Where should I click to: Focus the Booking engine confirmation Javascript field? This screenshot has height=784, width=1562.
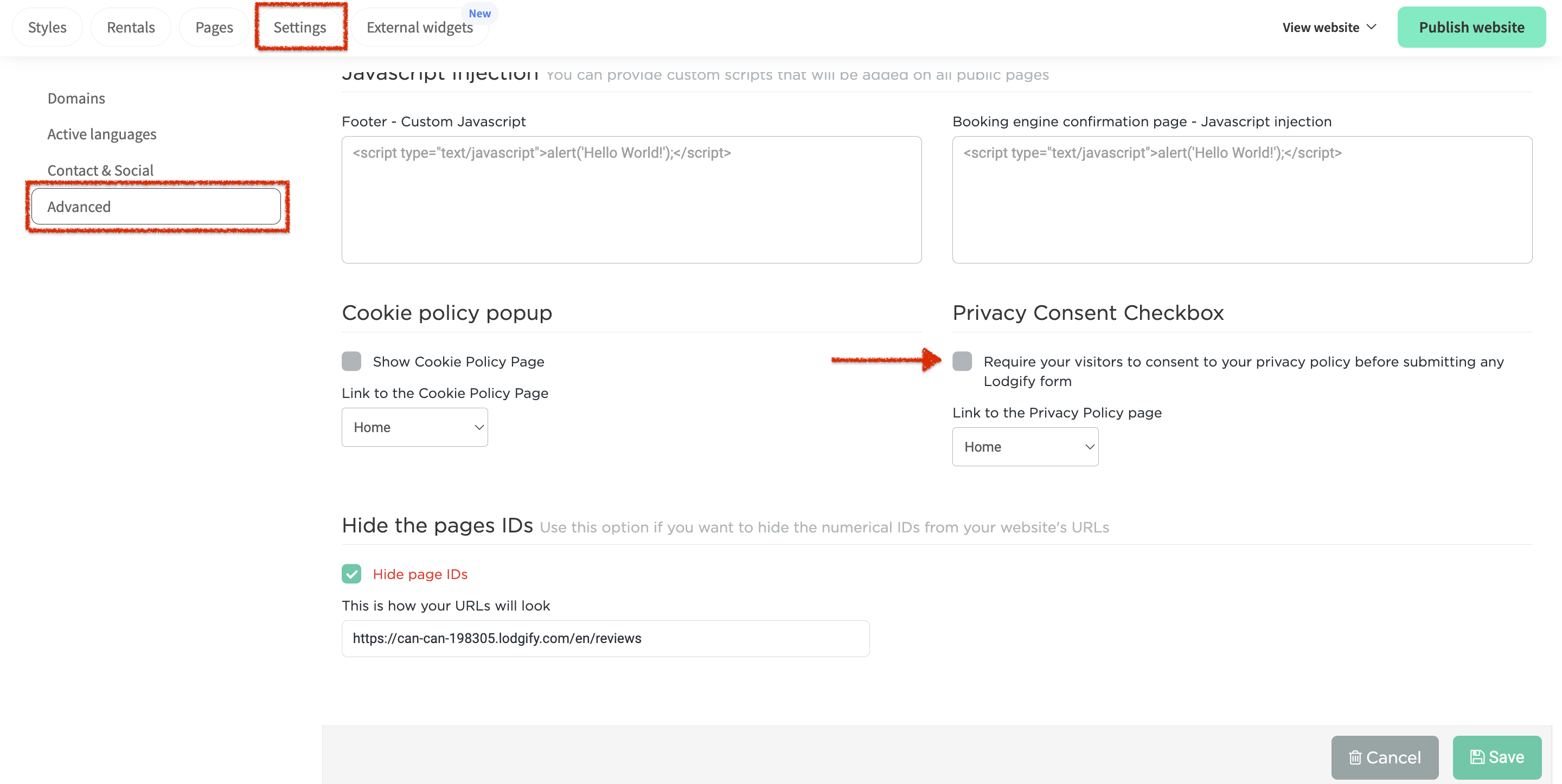click(1242, 200)
